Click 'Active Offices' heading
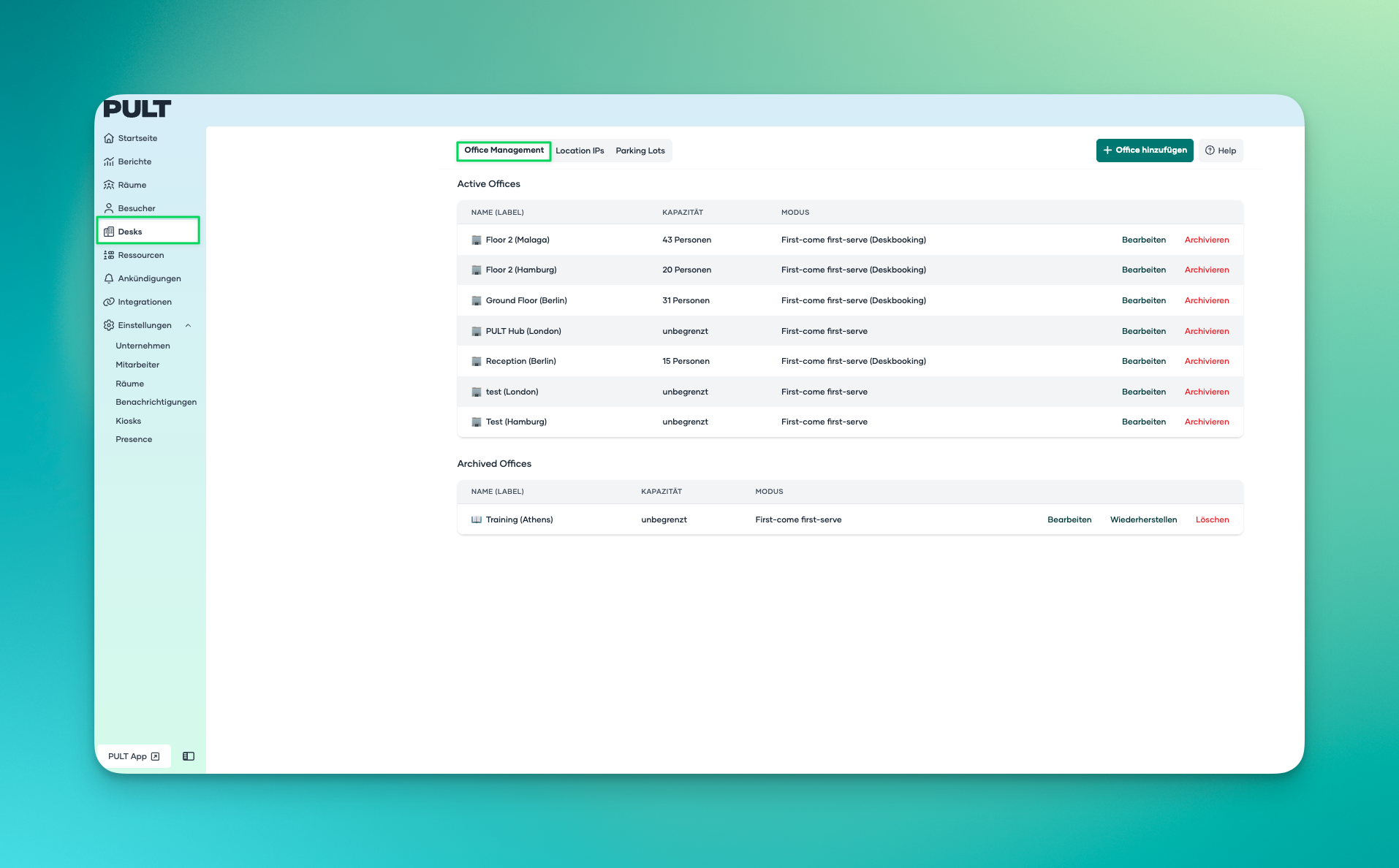The height and width of the screenshot is (868, 1399). 489,184
